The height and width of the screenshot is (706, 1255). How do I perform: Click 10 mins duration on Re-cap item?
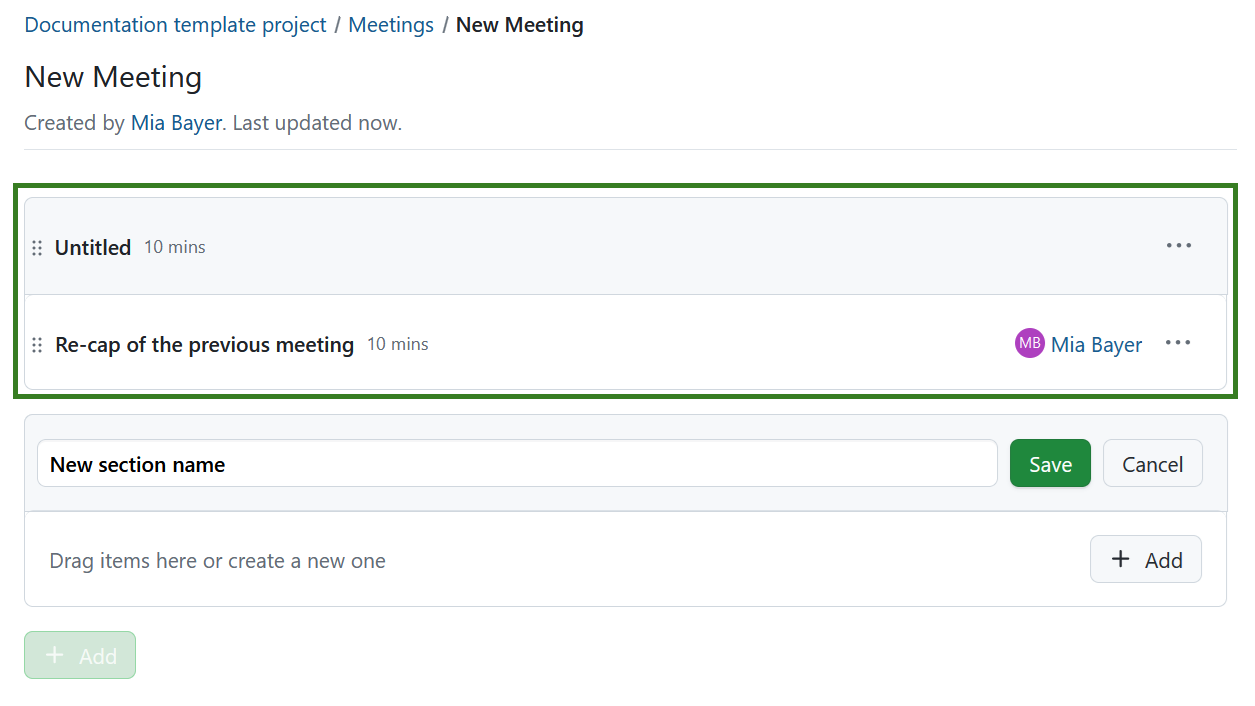coord(397,344)
